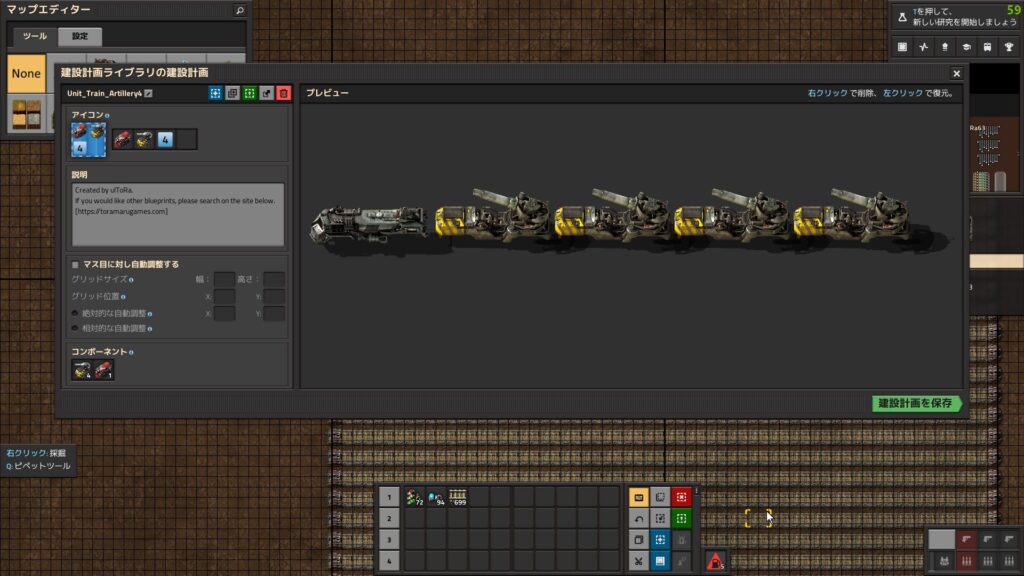Select quickbar row 3 button
The width and height of the screenshot is (1024, 576).
(389, 540)
